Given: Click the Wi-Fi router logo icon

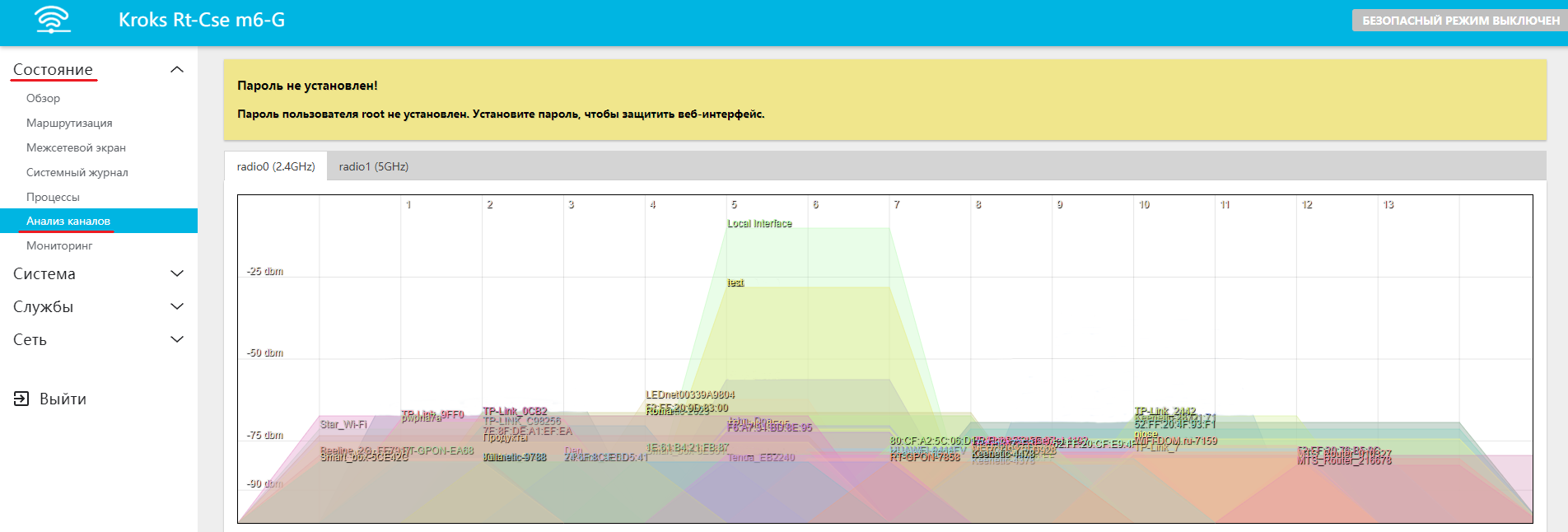Looking at the screenshot, I should [53, 20].
